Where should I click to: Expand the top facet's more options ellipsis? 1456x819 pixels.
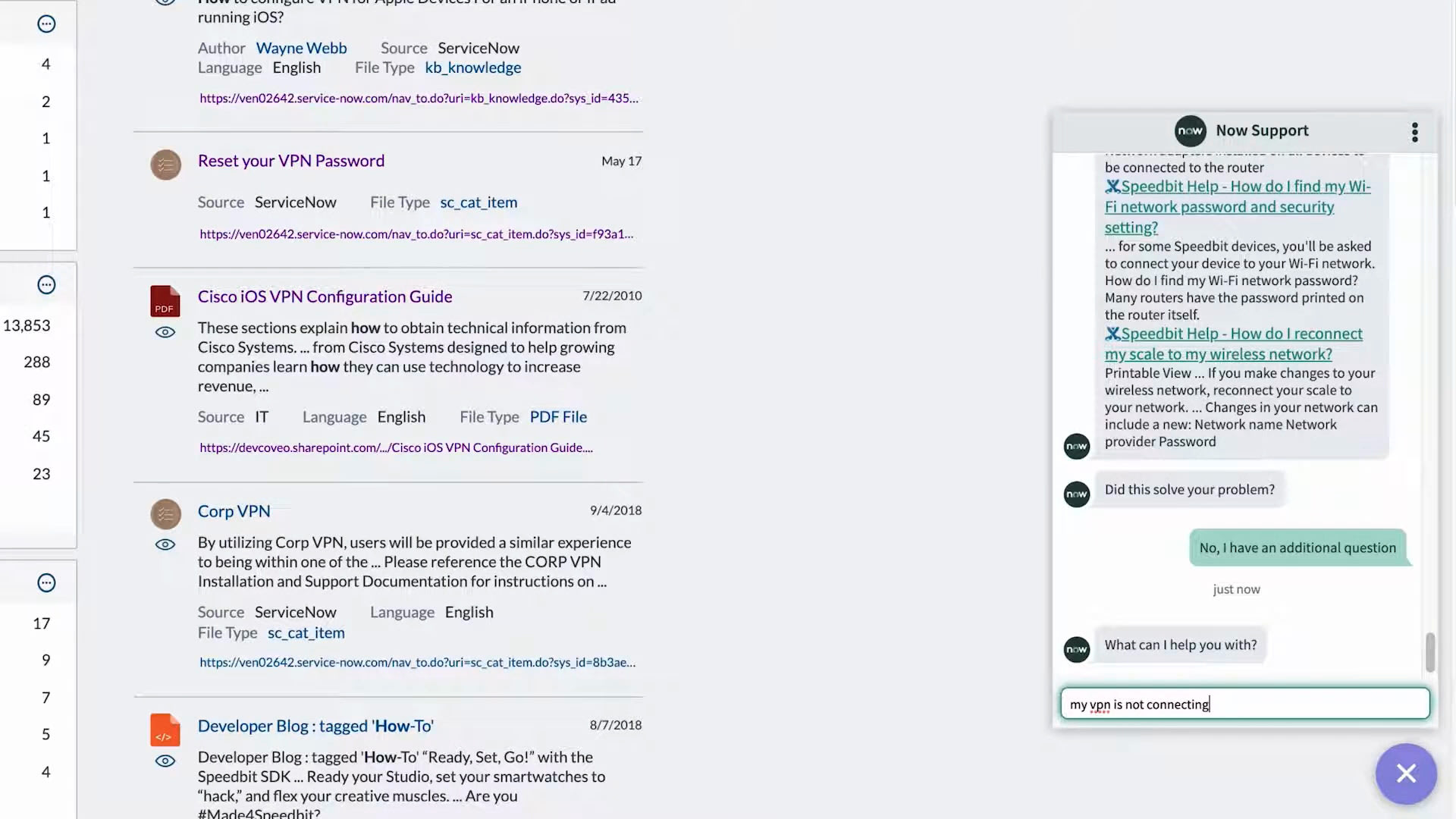[46, 24]
